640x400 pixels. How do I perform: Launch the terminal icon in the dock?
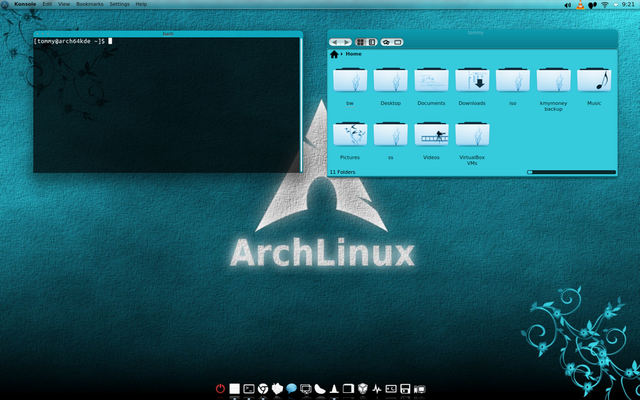(x=249, y=389)
